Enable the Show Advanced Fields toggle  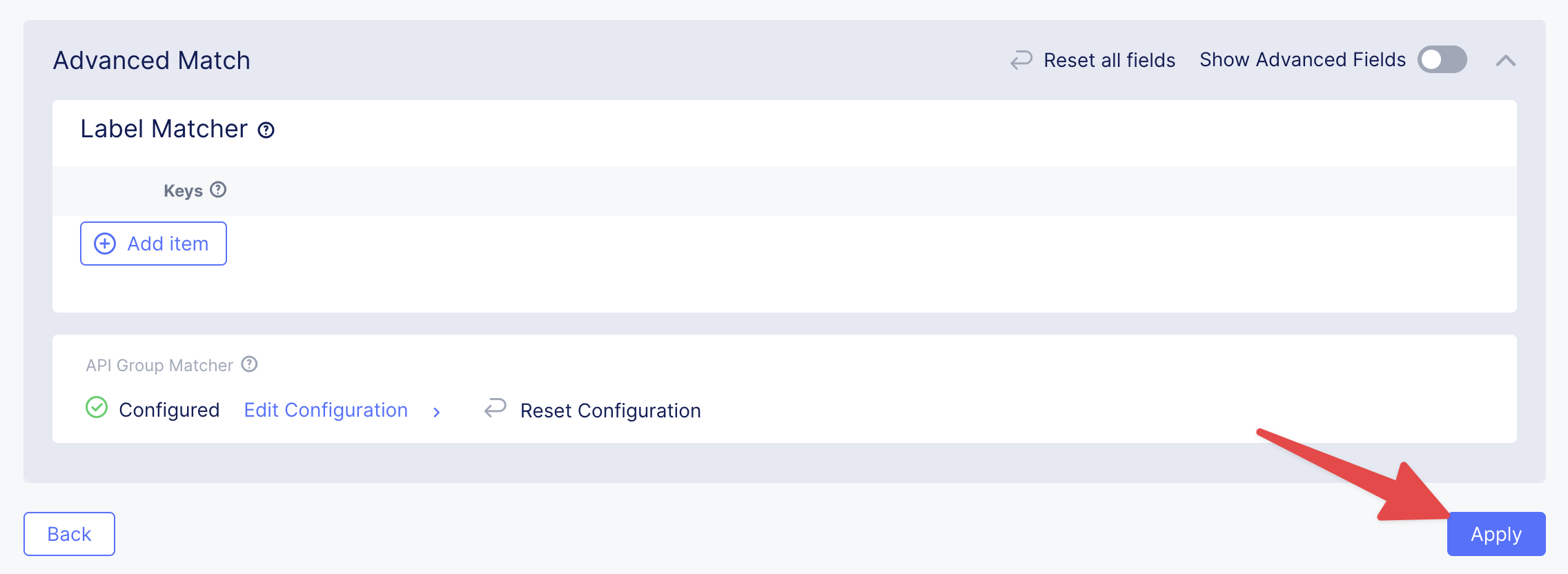click(1442, 60)
